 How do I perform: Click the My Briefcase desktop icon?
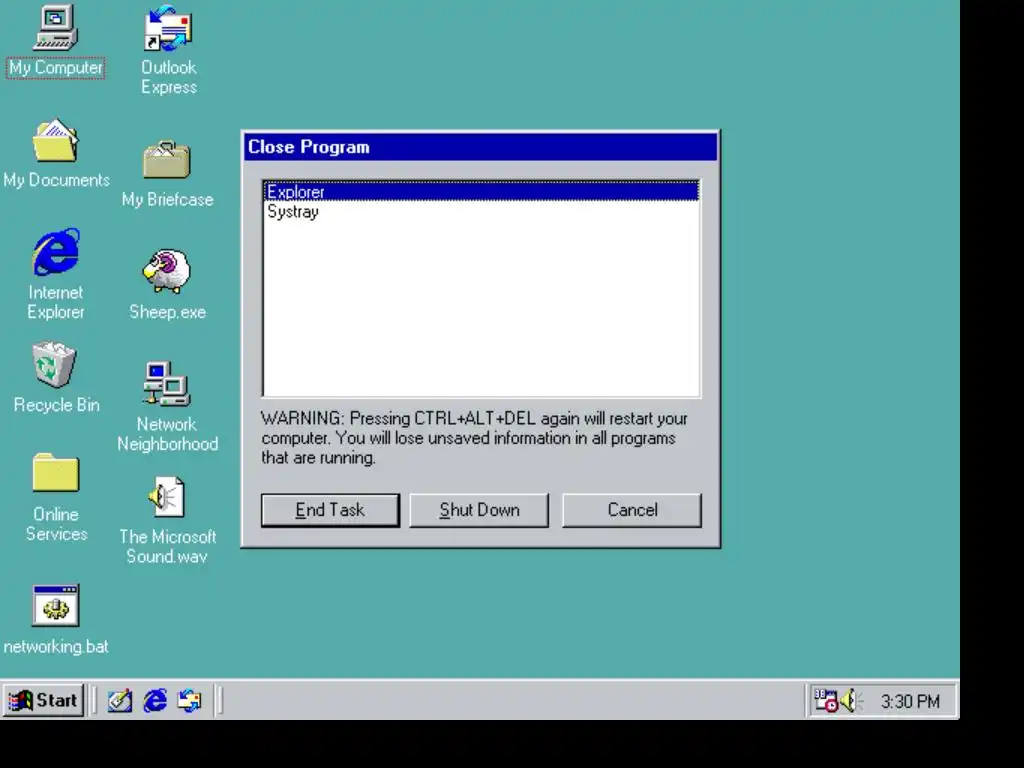tap(167, 160)
